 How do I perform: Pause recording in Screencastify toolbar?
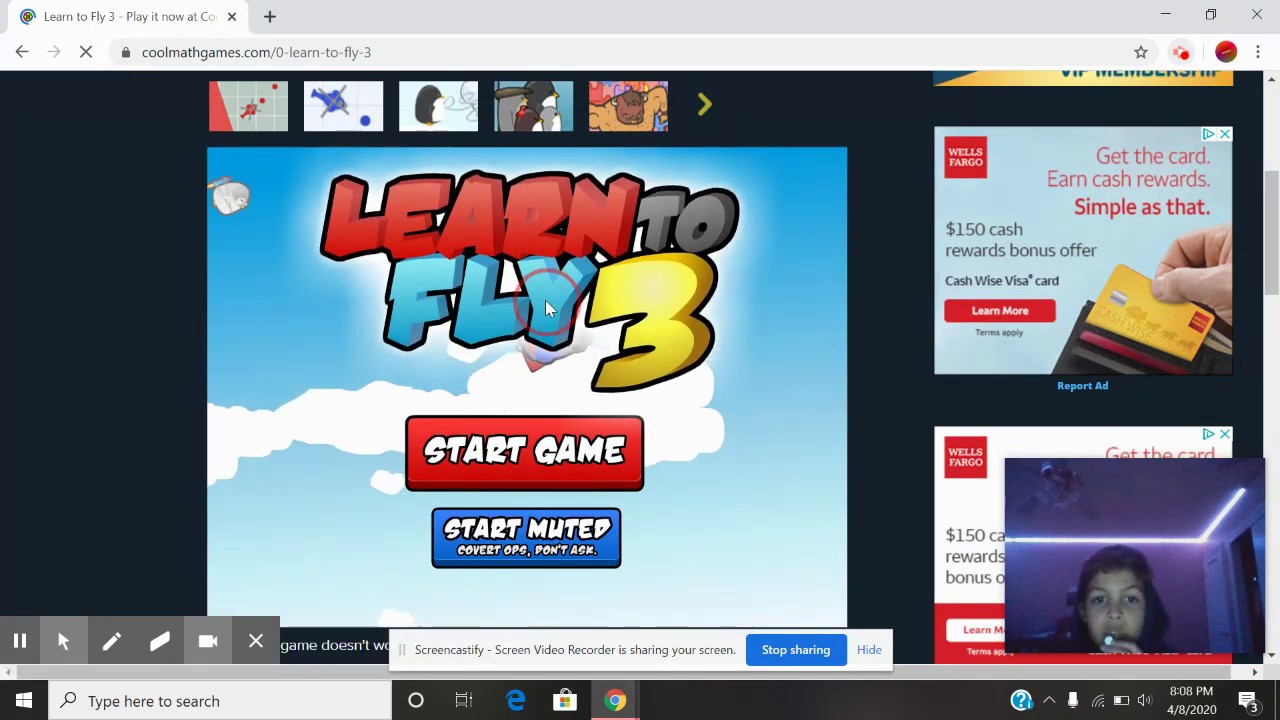[x=20, y=641]
